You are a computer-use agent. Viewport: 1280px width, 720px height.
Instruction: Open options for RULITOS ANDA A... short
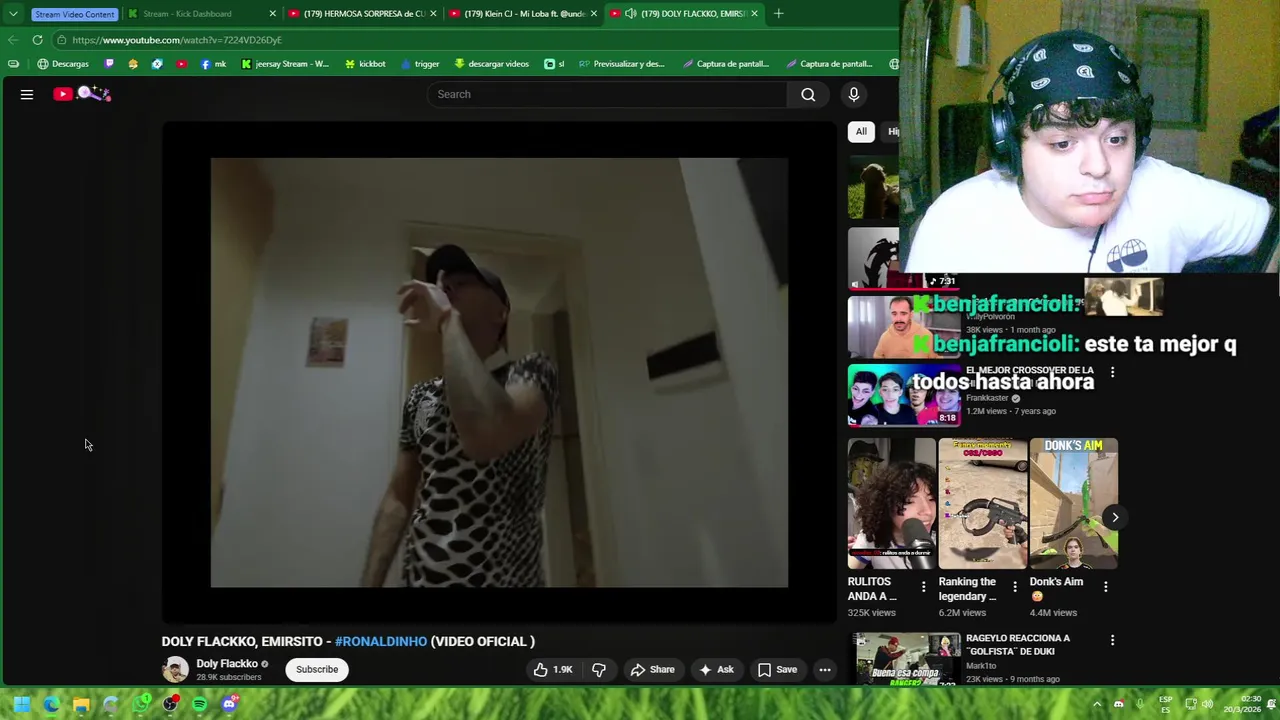click(x=923, y=587)
